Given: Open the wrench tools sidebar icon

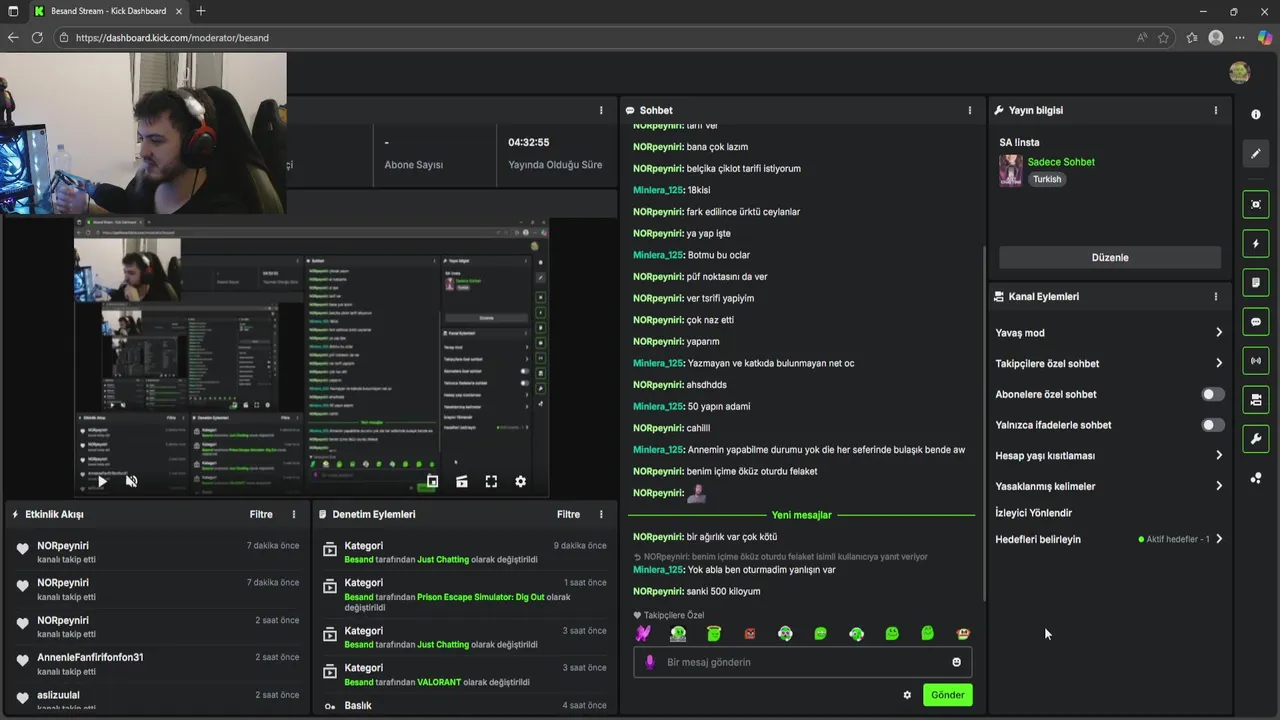Looking at the screenshot, I should pyautogui.click(x=1256, y=439).
